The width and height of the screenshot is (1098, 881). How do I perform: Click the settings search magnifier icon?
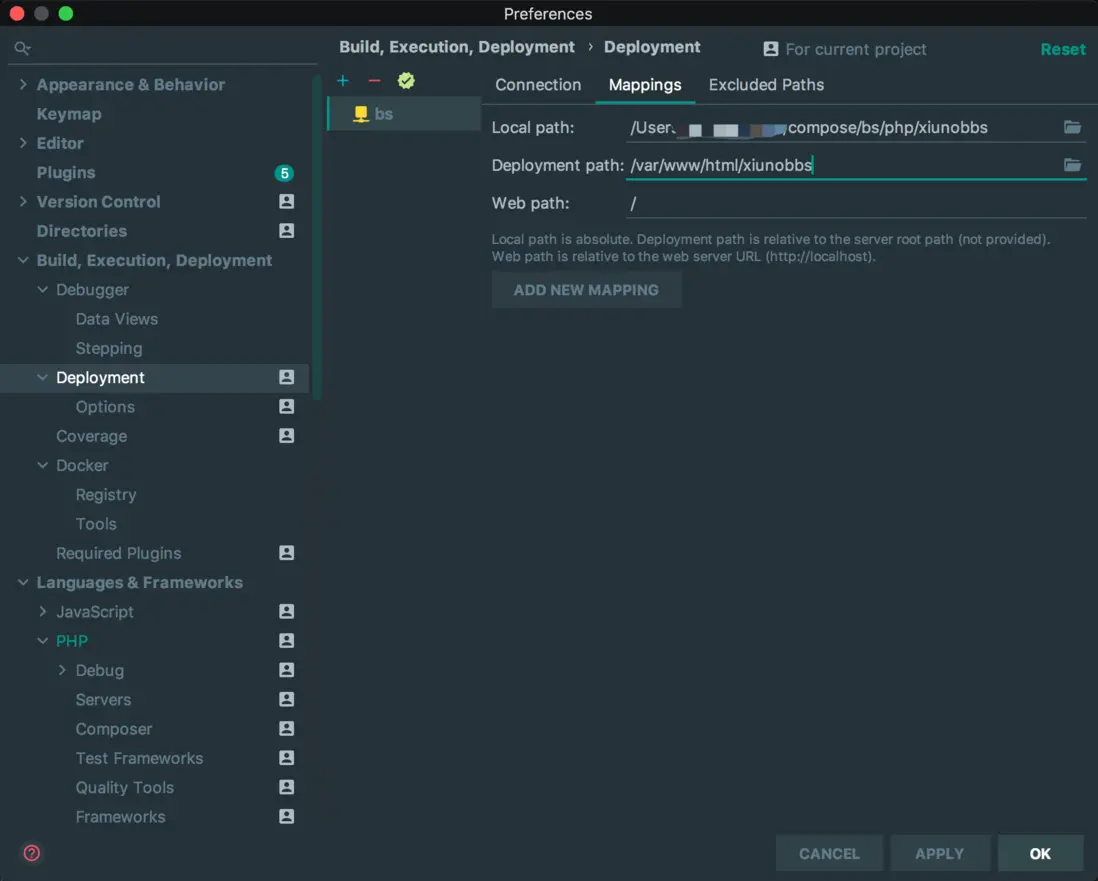pyautogui.click(x=22, y=48)
